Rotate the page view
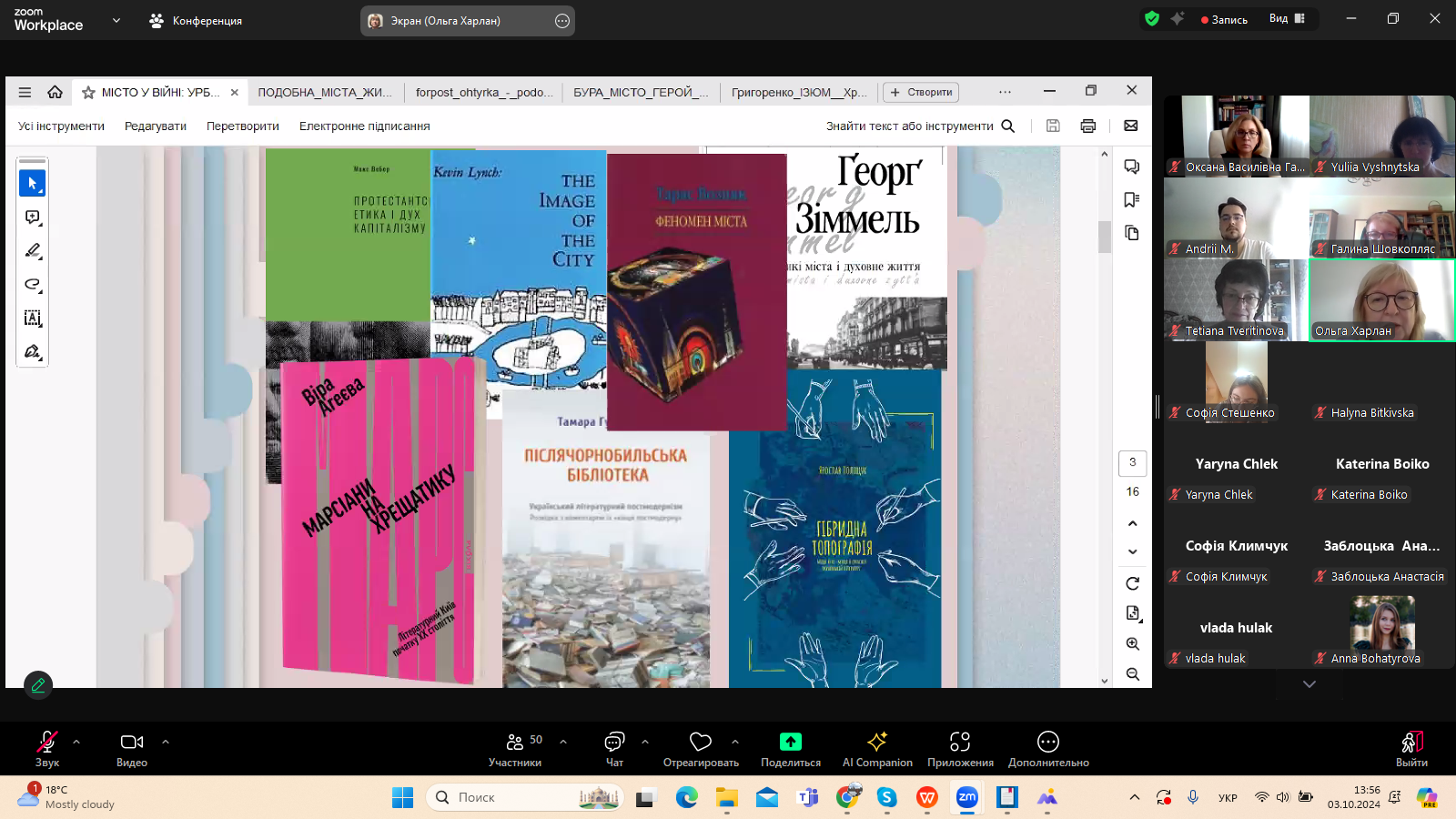This screenshot has width=1456, height=819. 1132,583
